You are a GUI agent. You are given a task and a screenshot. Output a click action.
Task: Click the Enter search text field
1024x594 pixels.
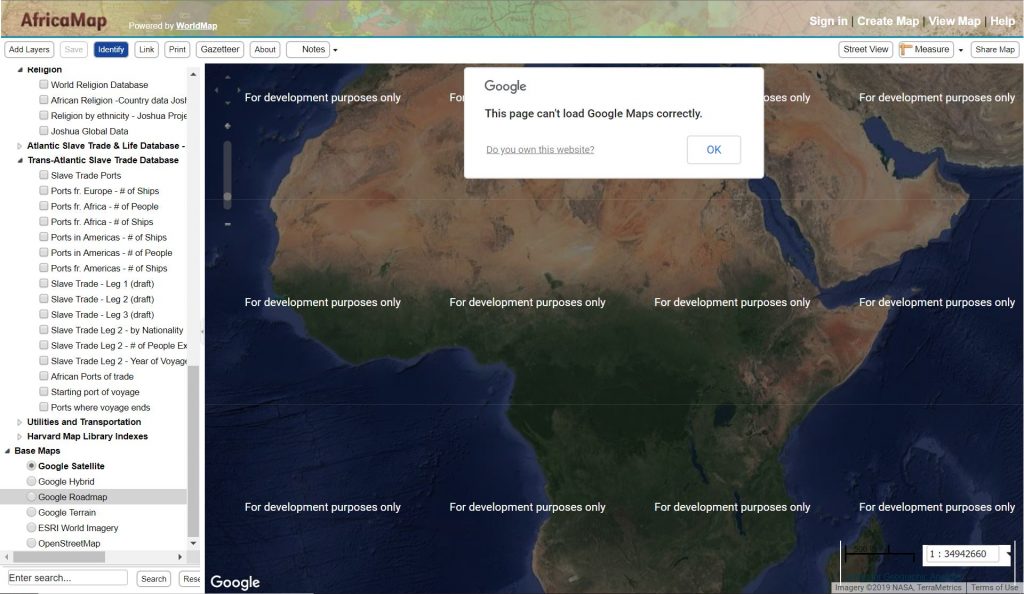point(68,578)
